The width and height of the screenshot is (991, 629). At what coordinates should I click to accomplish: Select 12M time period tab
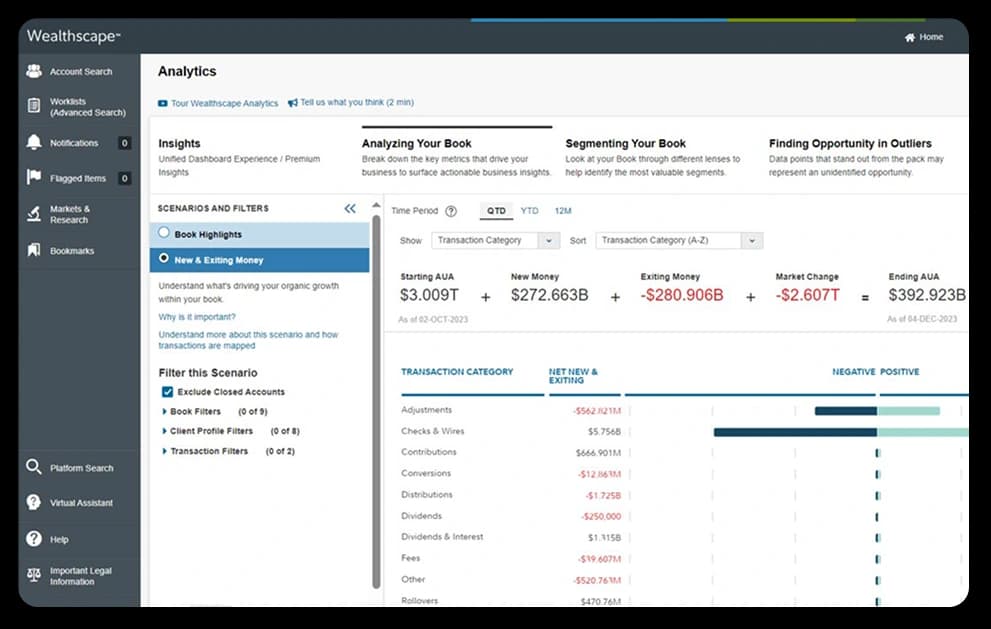[563, 211]
